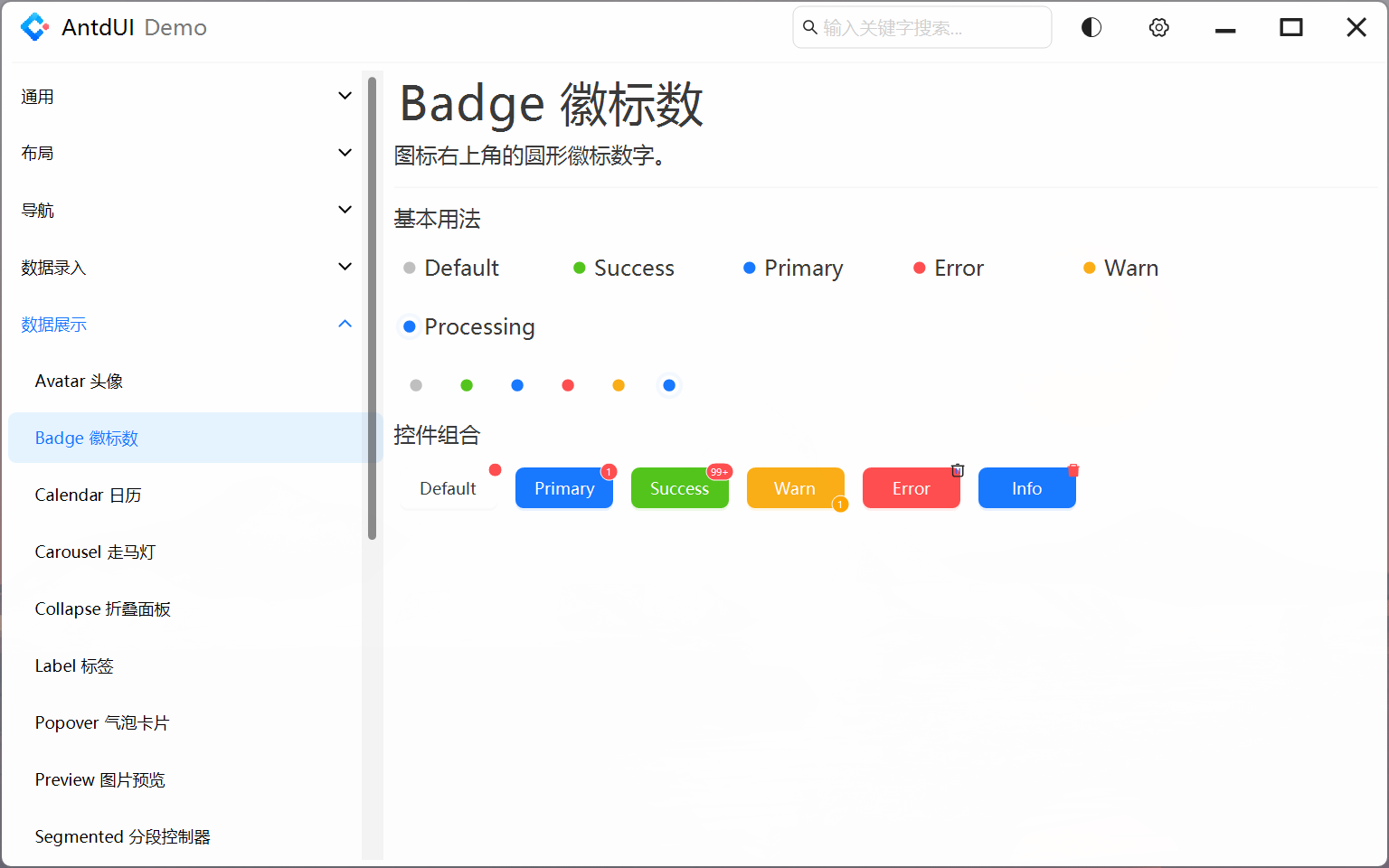The height and width of the screenshot is (868, 1389).
Task: Select Carousel 走马灯 in sidebar
Action: tap(95, 552)
